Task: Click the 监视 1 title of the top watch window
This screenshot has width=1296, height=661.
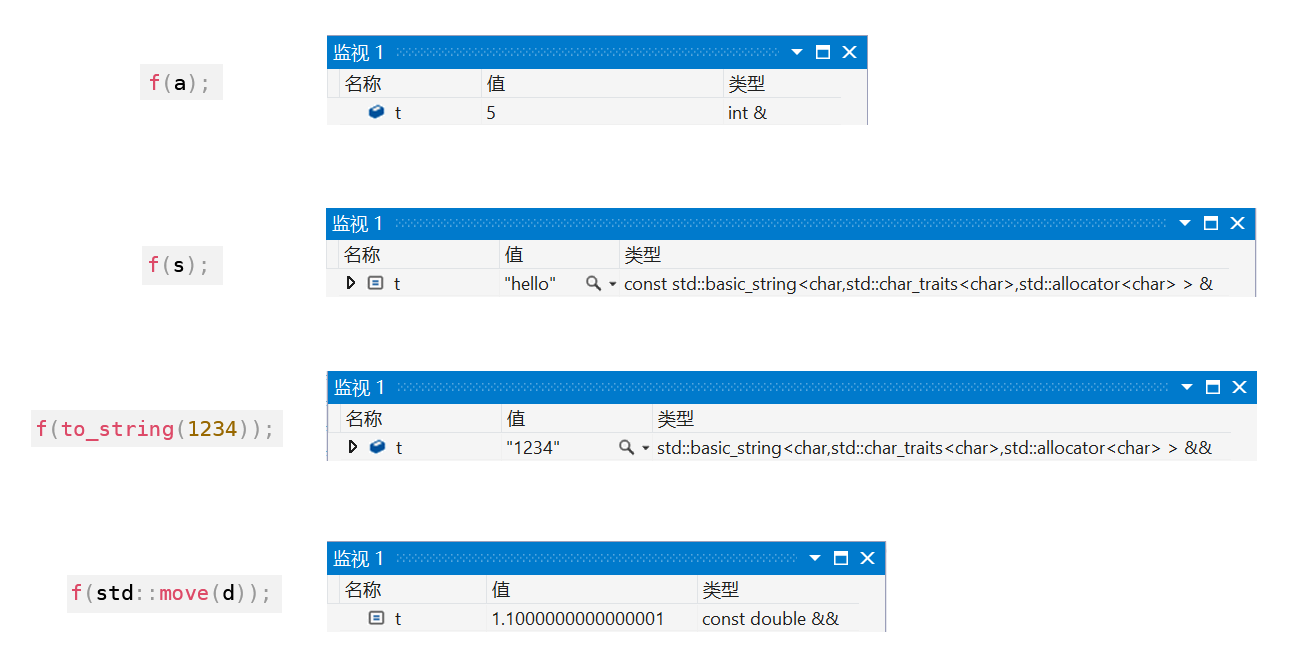Action: [x=360, y=51]
